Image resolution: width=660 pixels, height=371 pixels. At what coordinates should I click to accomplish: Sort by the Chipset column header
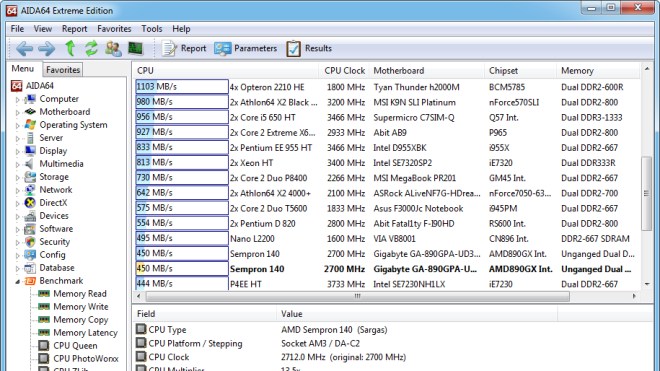click(520, 71)
